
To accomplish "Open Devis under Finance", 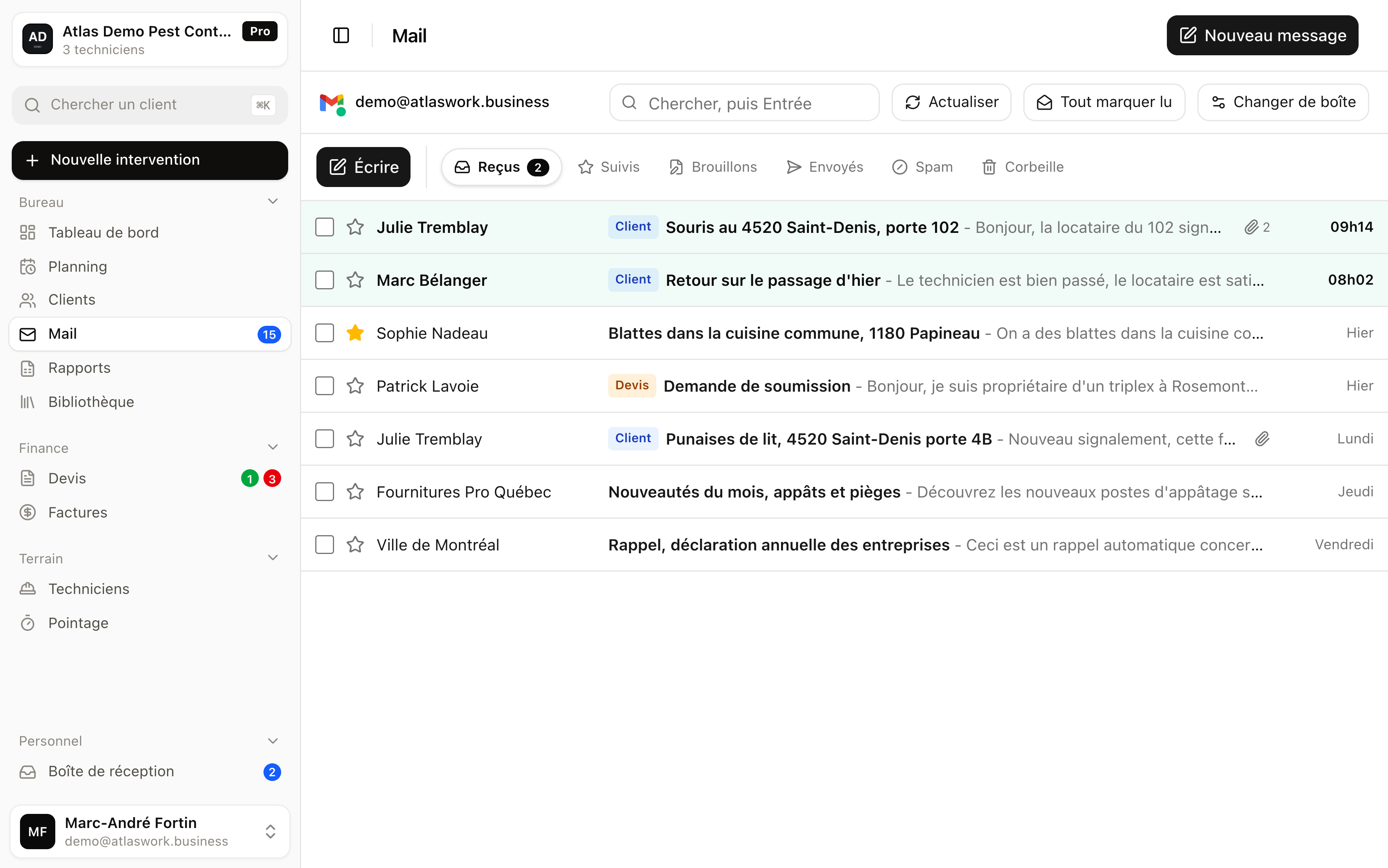I will coord(150,478).
